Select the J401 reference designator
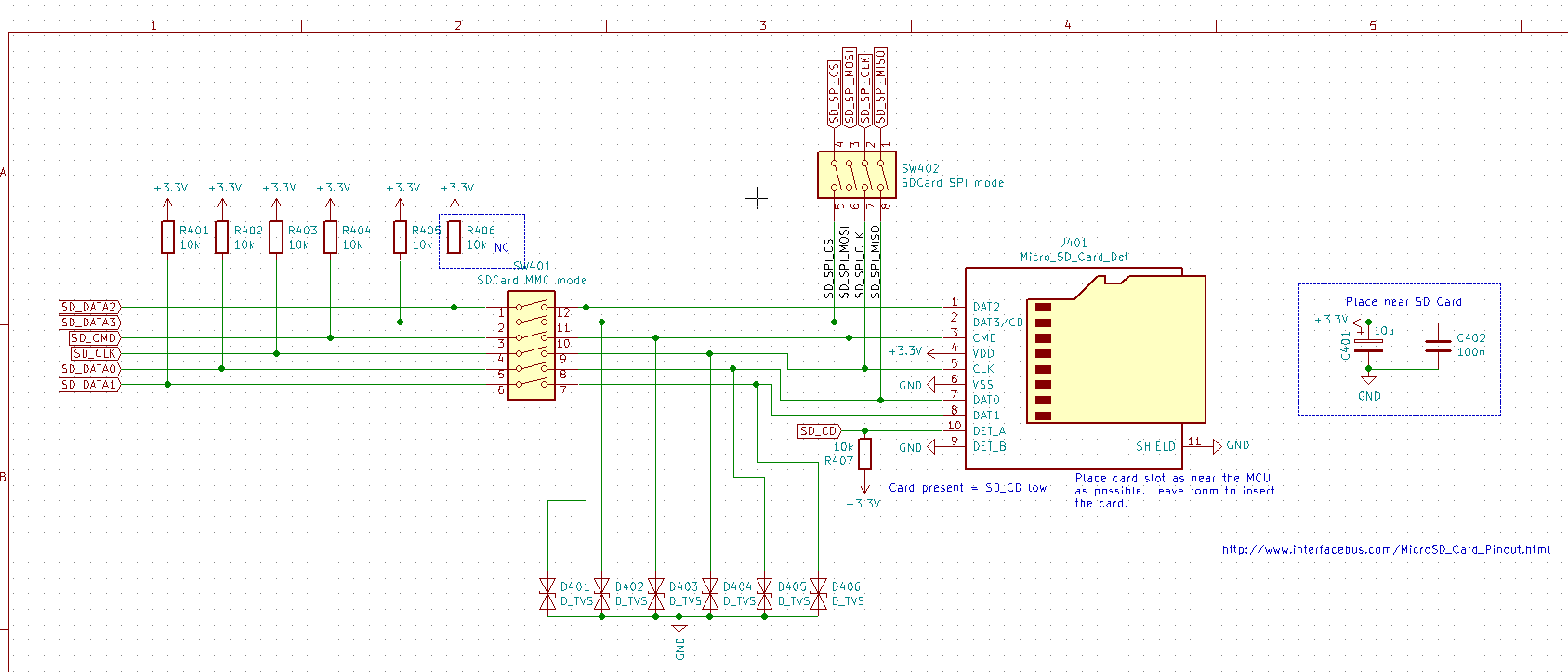This screenshot has height=672, width=1568. pos(1074,243)
